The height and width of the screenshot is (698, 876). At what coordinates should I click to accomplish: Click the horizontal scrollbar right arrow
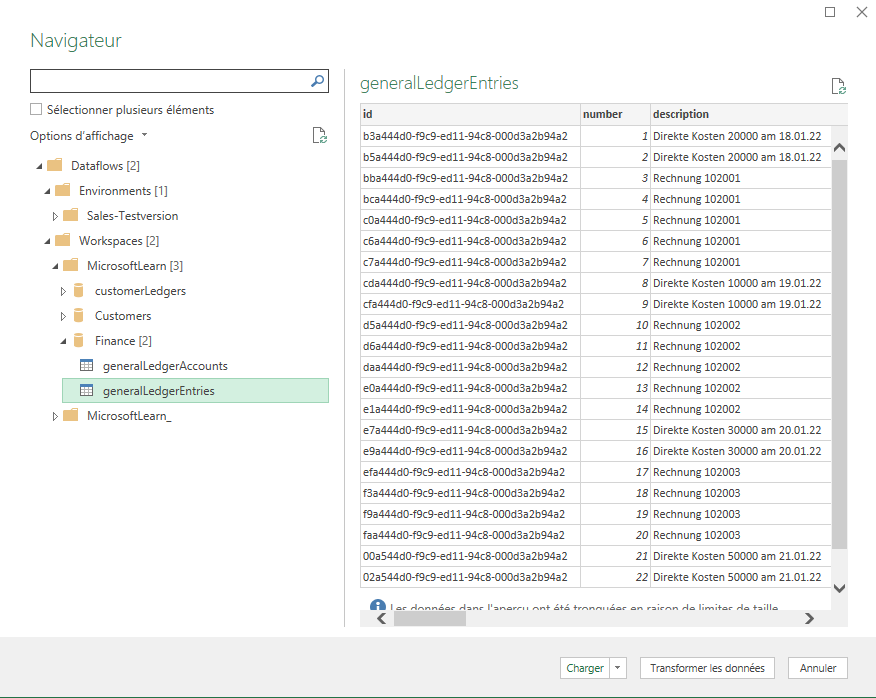point(809,618)
